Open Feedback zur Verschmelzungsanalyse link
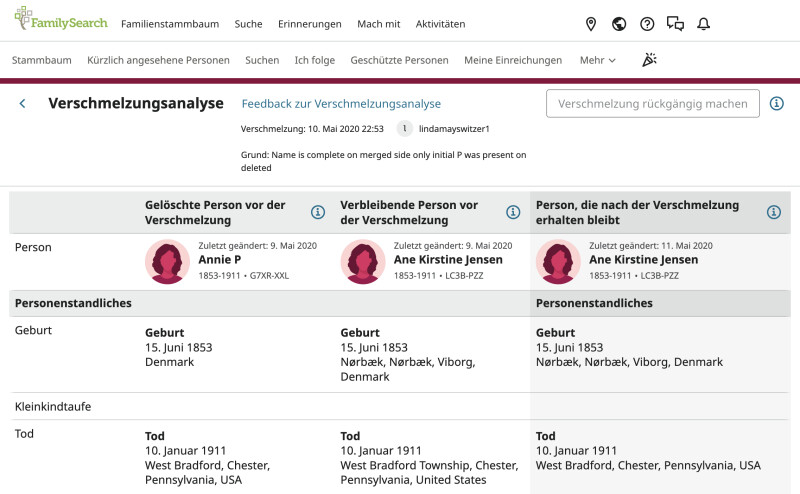Viewport: 800px width, 494px height. coord(341,104)
